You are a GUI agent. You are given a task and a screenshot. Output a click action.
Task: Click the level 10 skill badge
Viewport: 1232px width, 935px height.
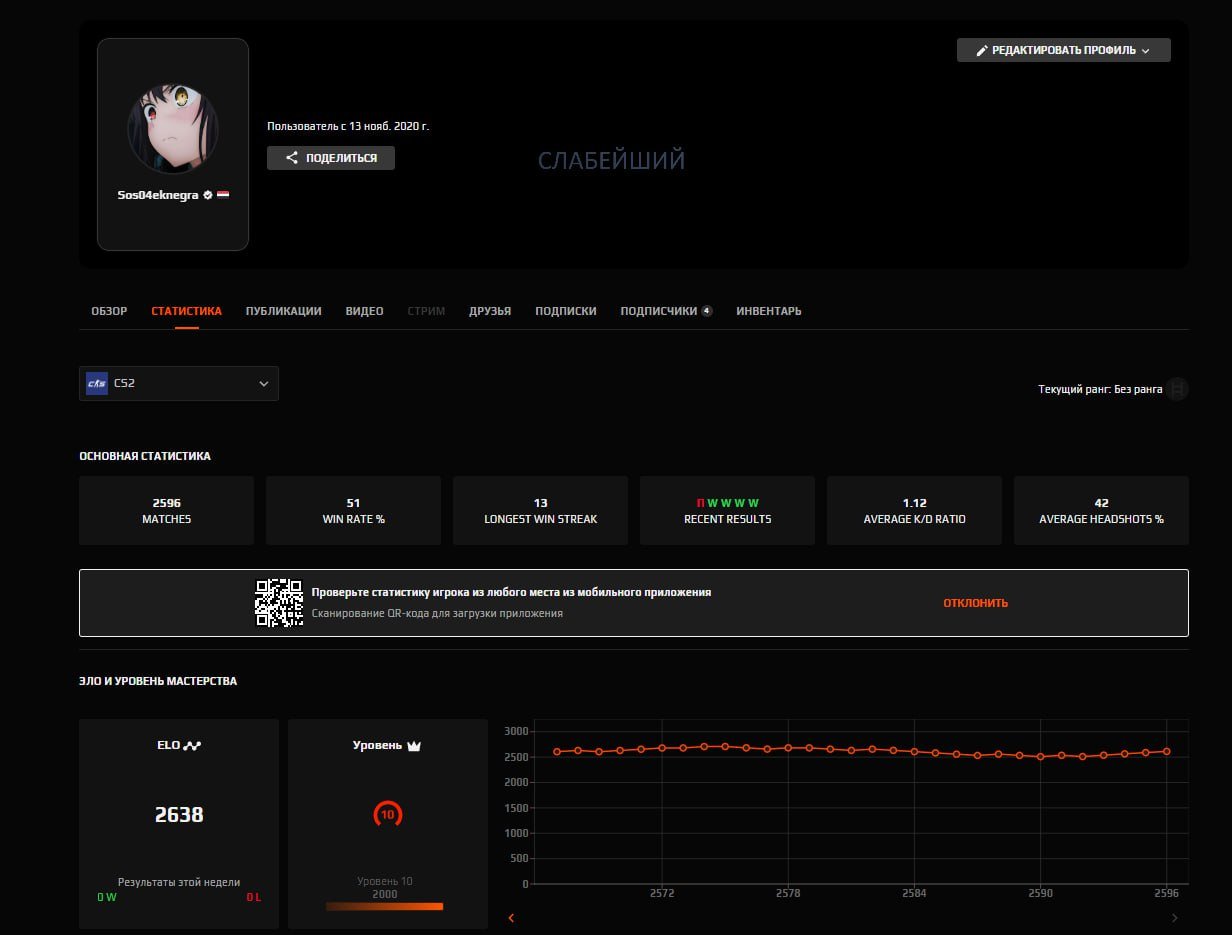[387, 814]
